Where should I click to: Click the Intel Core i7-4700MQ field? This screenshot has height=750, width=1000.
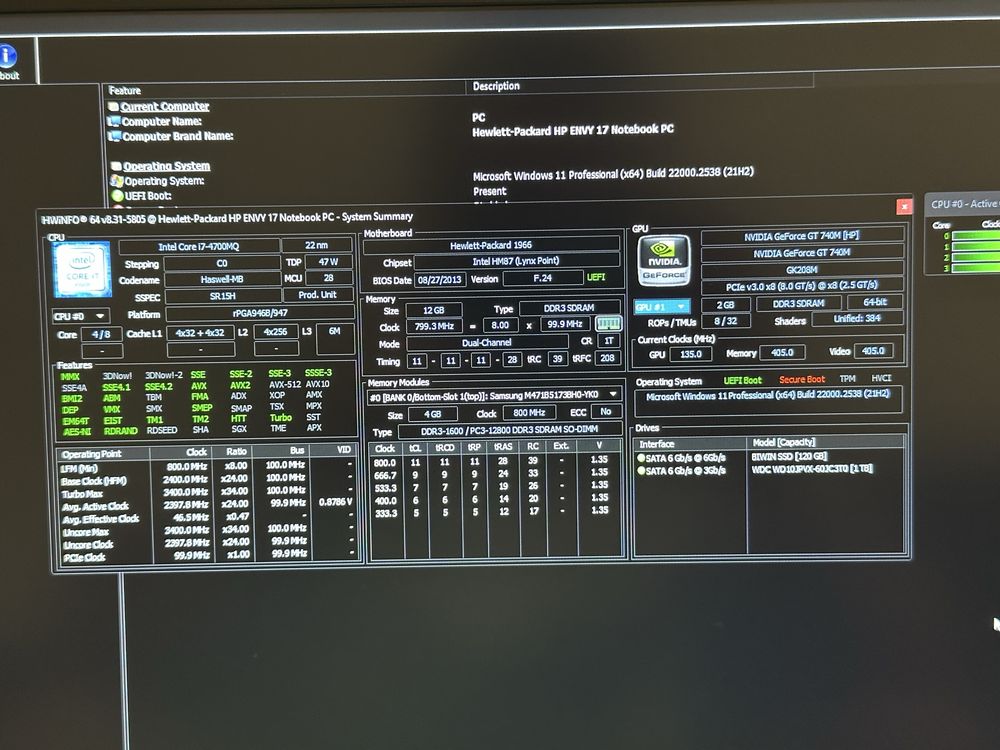pyautogui.click(x=199, y=246)
